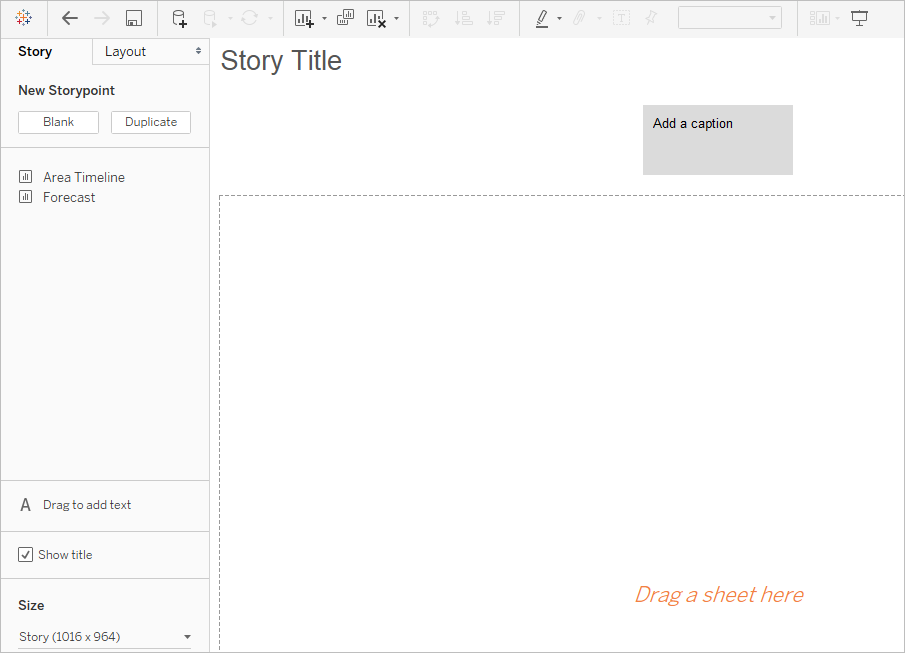905x653 pixels.
Task: Click the Tableau logo start icon
Action: pyautogui.click(x=24, y=18)
